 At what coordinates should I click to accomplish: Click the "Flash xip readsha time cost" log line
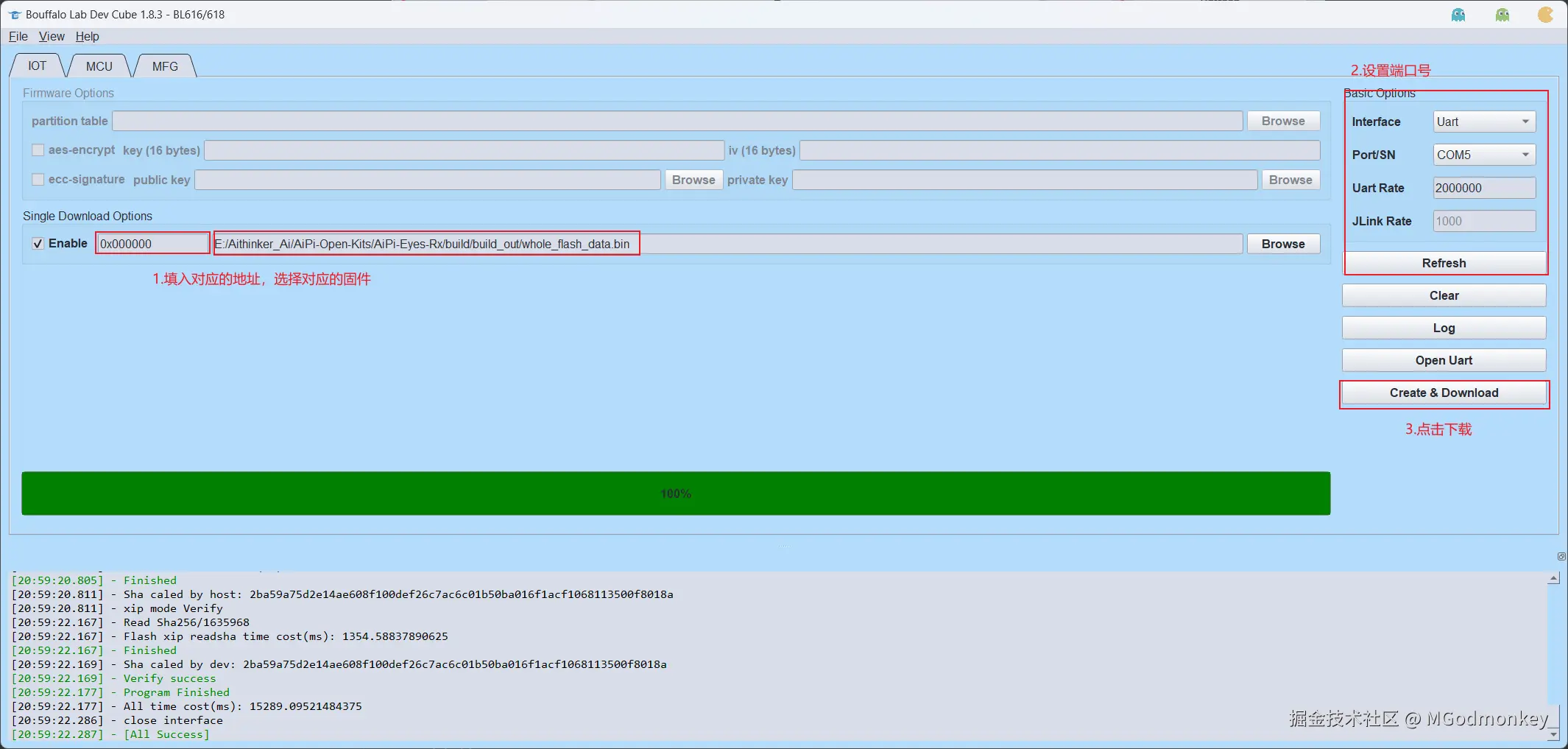point(230,636)
